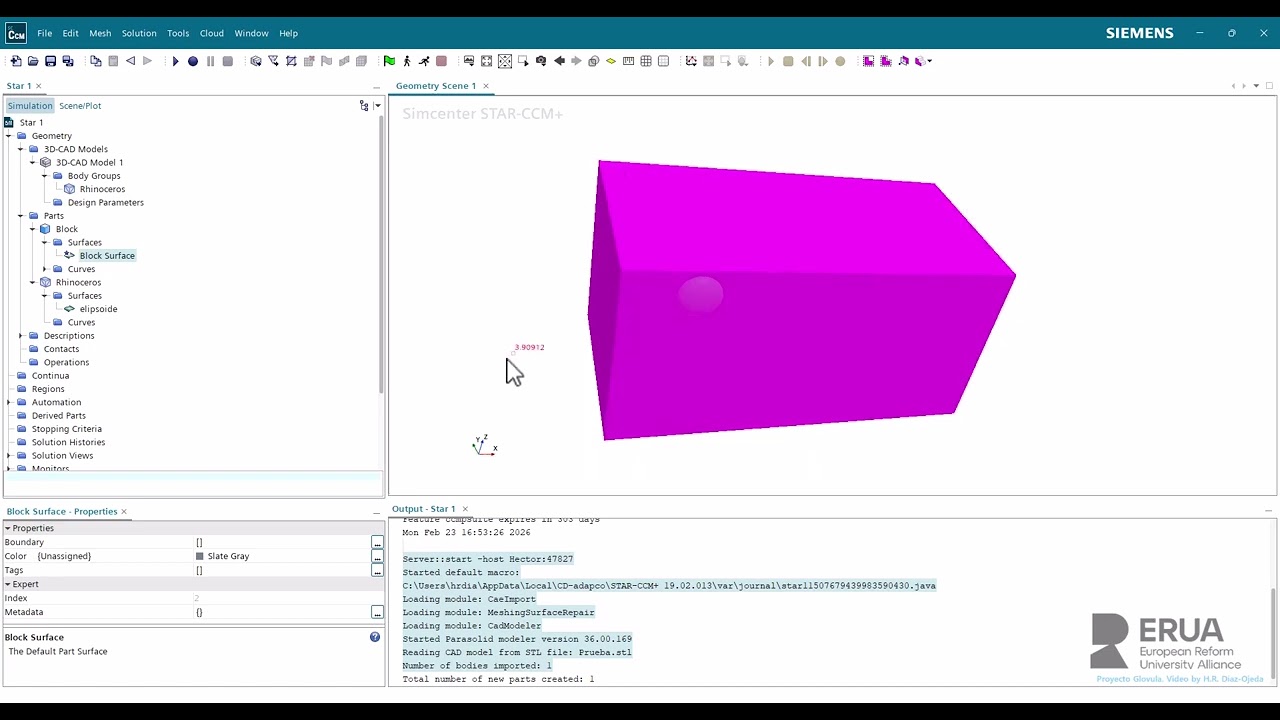
Task: Click the help icon in Properties panel
Action: (375, 637)
